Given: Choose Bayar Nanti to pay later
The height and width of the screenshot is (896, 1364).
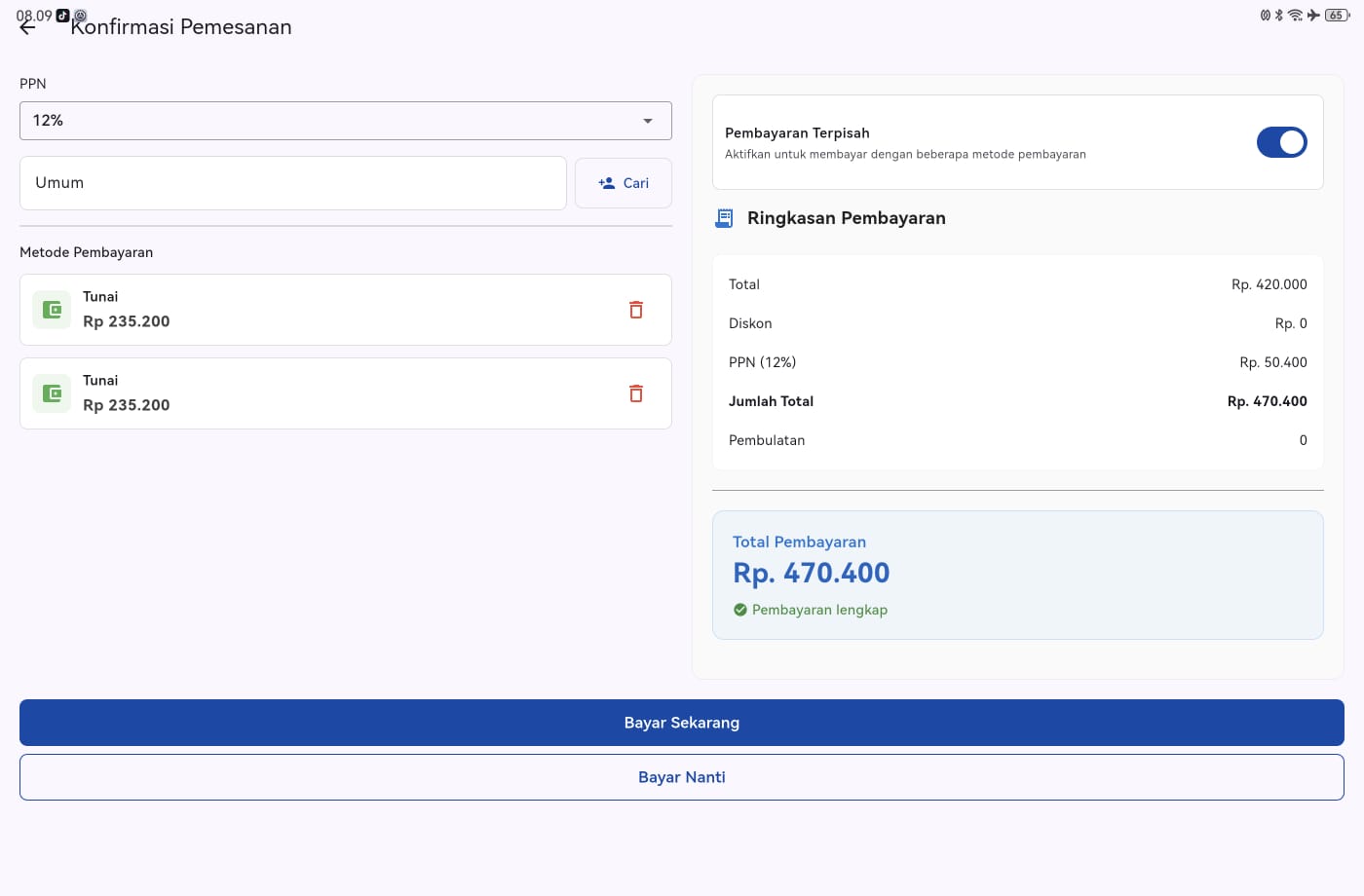Looking at the screenshot, I should [x=681, y=776].
